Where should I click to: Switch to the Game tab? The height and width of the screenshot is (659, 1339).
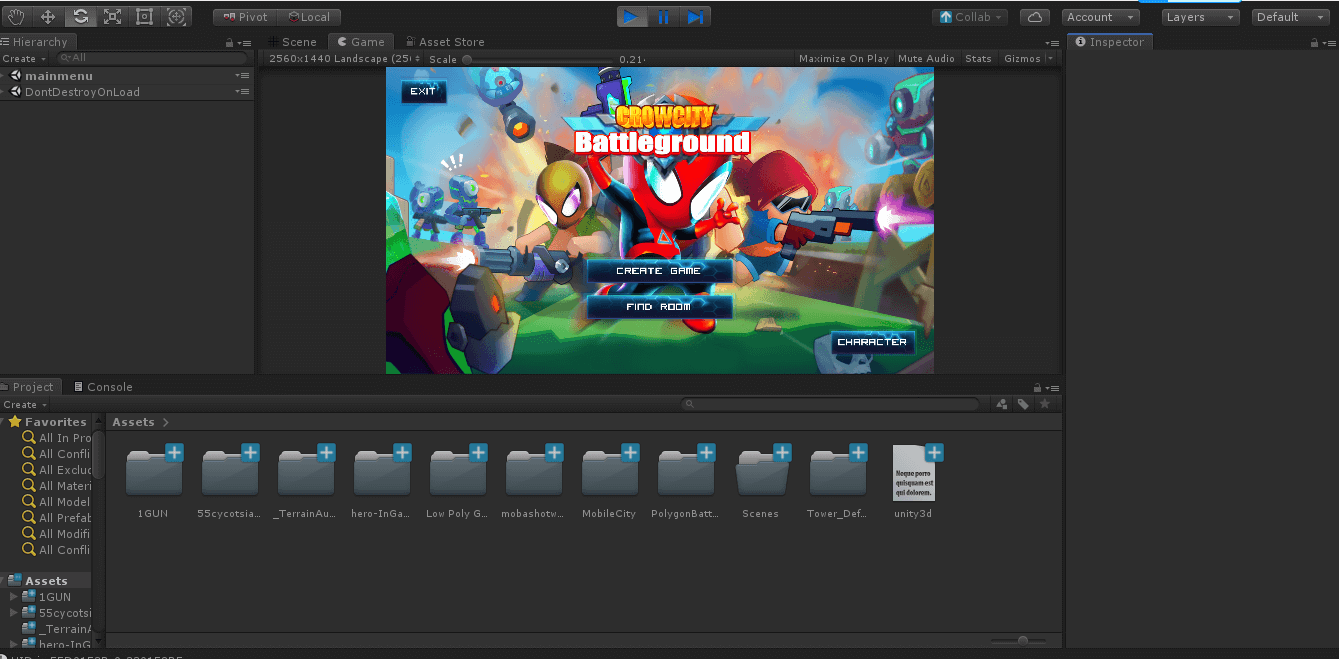tap(361, 42)
